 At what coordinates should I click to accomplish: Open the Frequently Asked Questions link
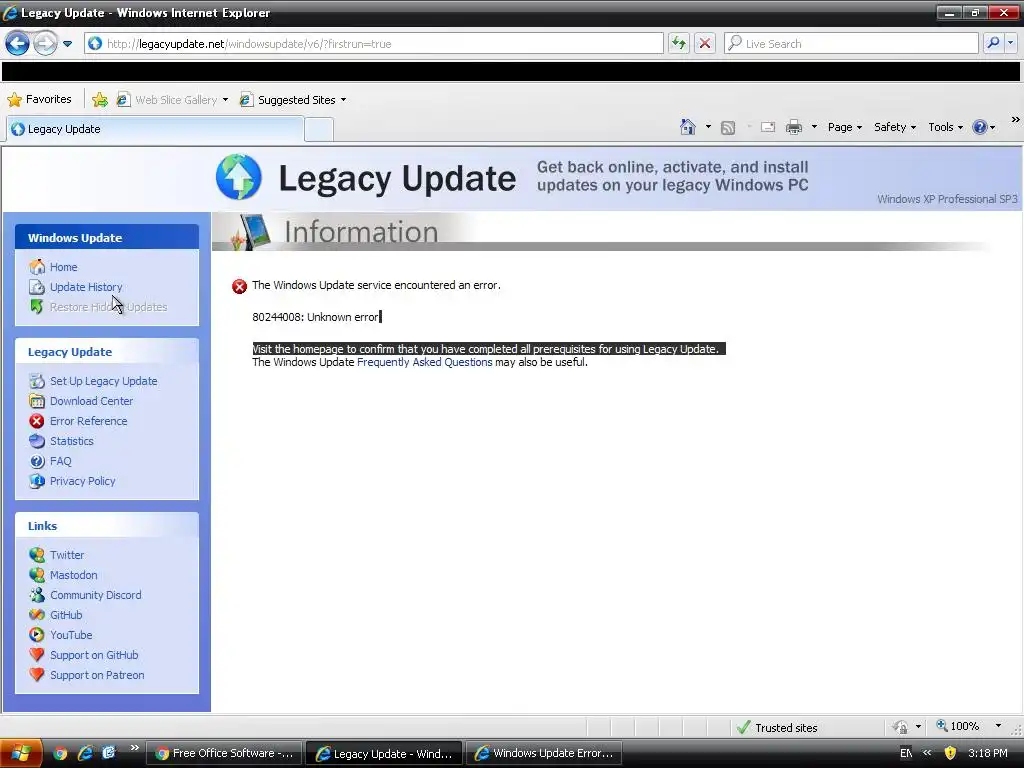tap(424, 362)
